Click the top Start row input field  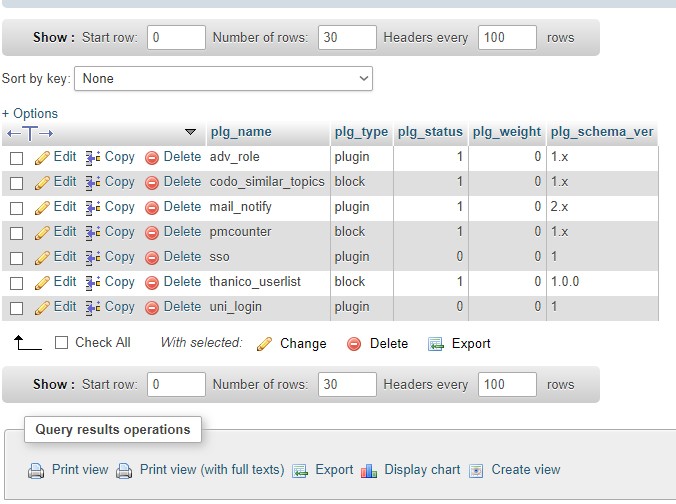coord(176,38)
